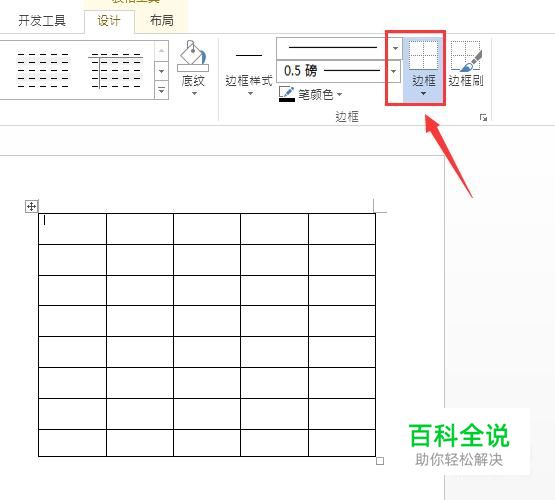Image resolution: width=555 pixels, height=500 pixels.
Task: Select the table style with header line
Action: click(x=115, y=70)
